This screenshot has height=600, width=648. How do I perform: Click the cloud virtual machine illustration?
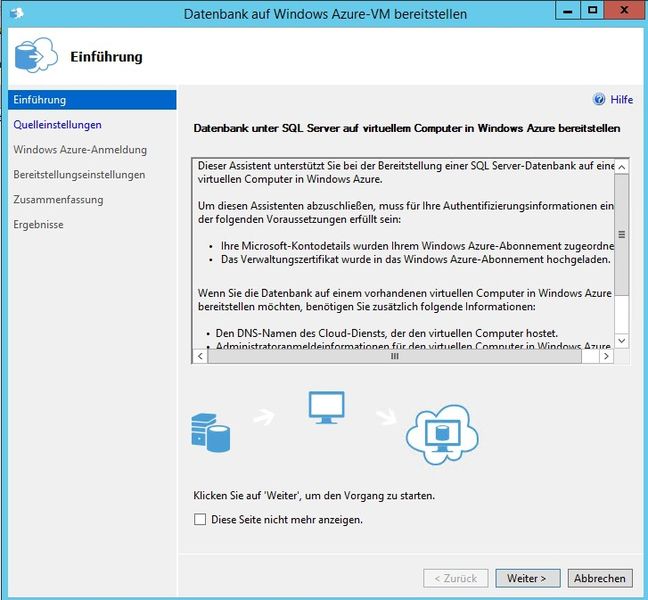(x=442, y=435)
